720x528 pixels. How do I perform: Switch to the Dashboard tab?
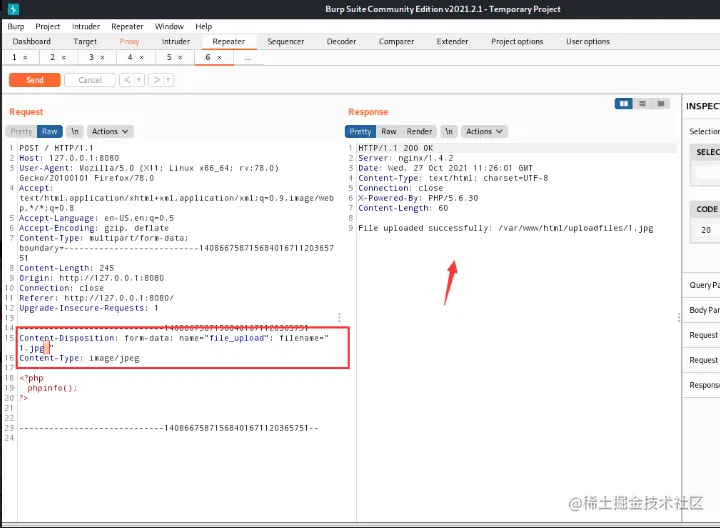(x=32, y=41)
